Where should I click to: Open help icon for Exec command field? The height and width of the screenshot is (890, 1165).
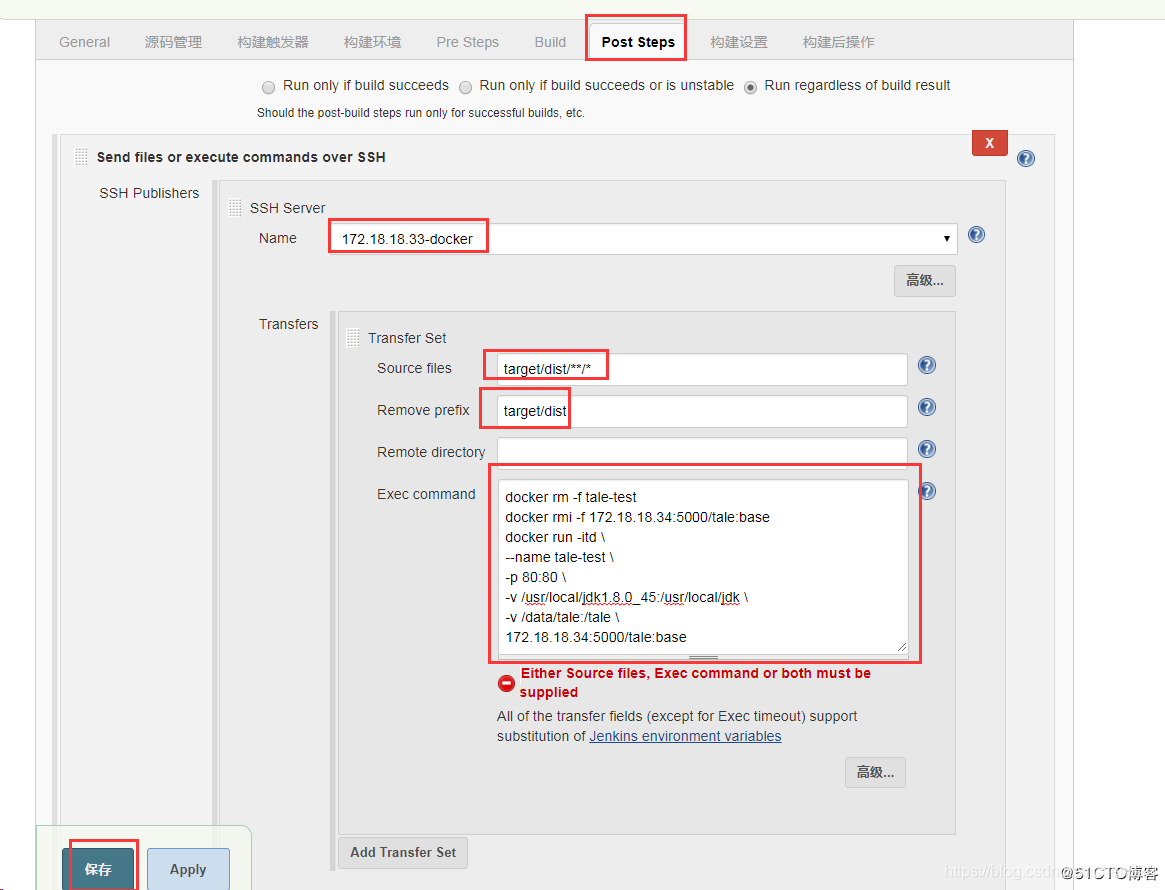point(927,491)
